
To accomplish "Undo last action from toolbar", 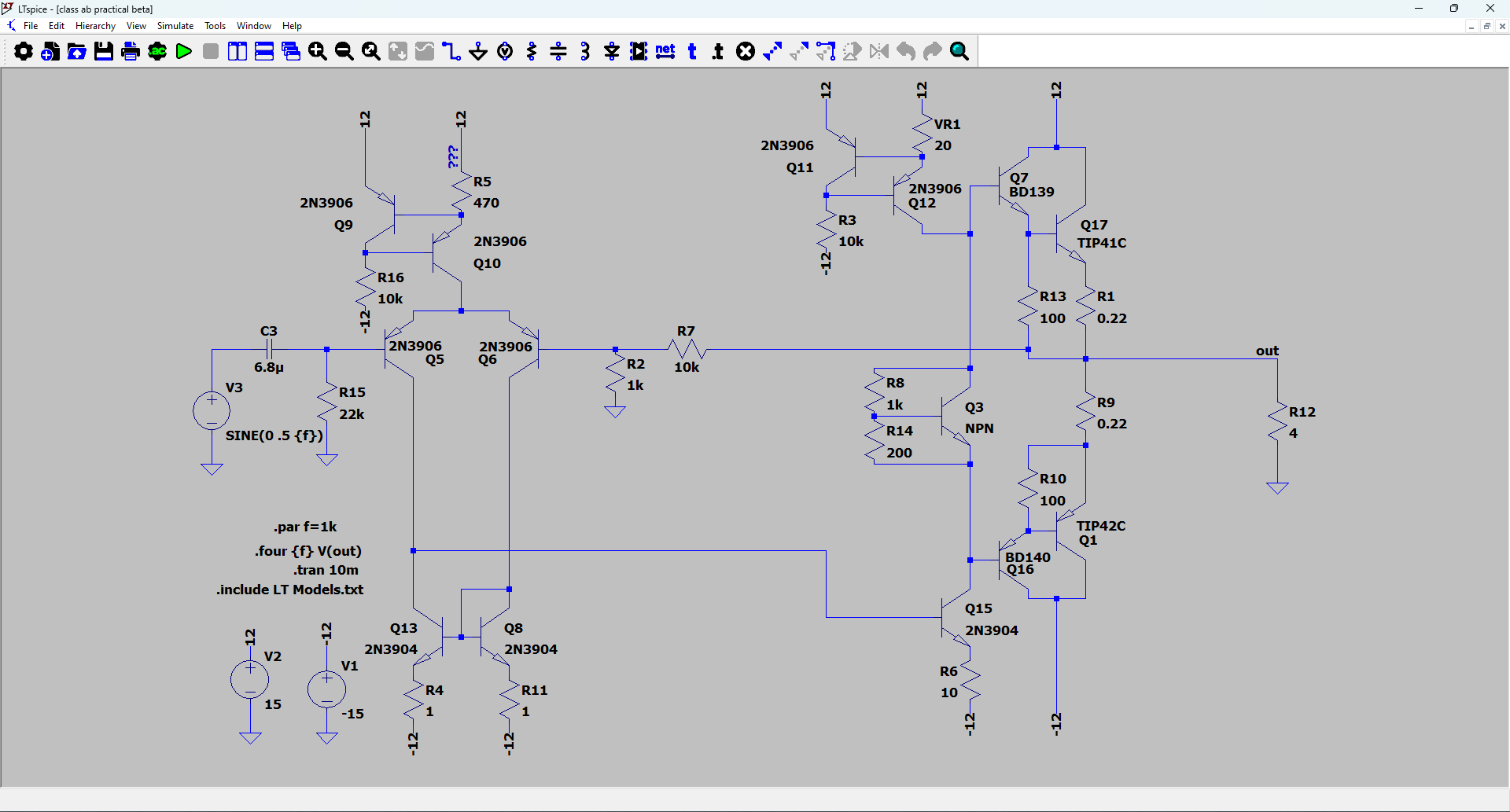I will point(906,52).
